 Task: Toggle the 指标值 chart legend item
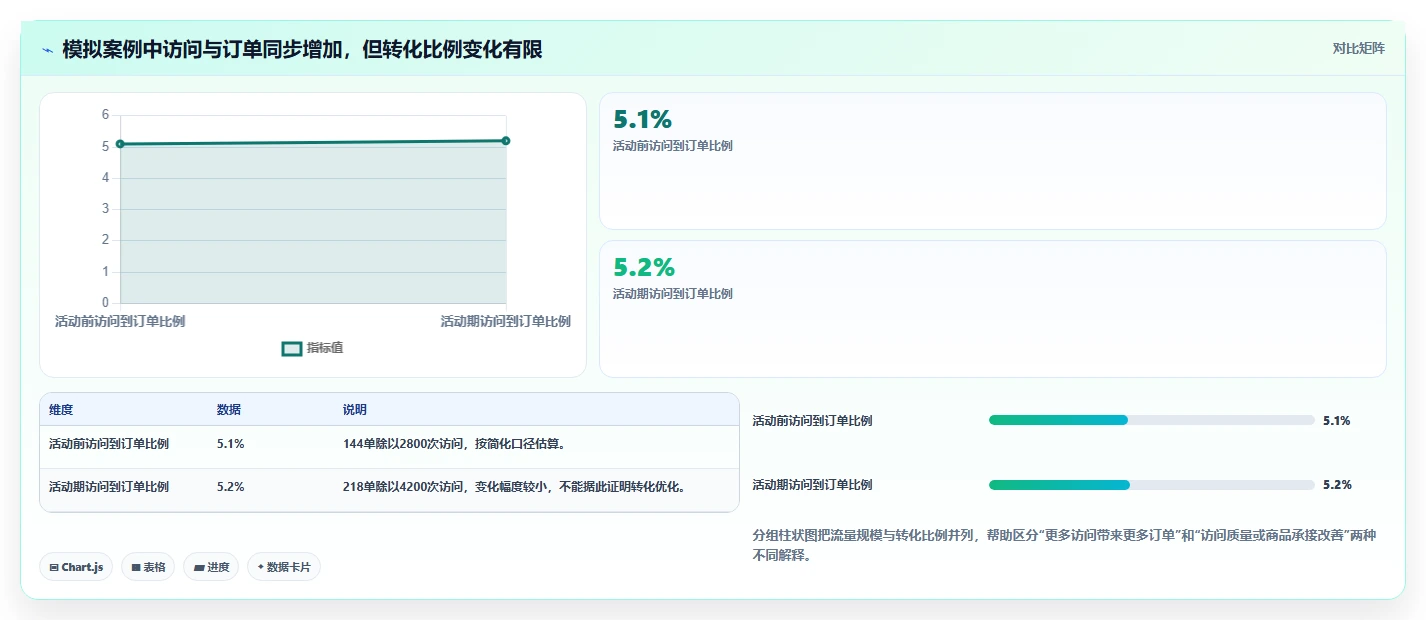[x=313, y=348]
